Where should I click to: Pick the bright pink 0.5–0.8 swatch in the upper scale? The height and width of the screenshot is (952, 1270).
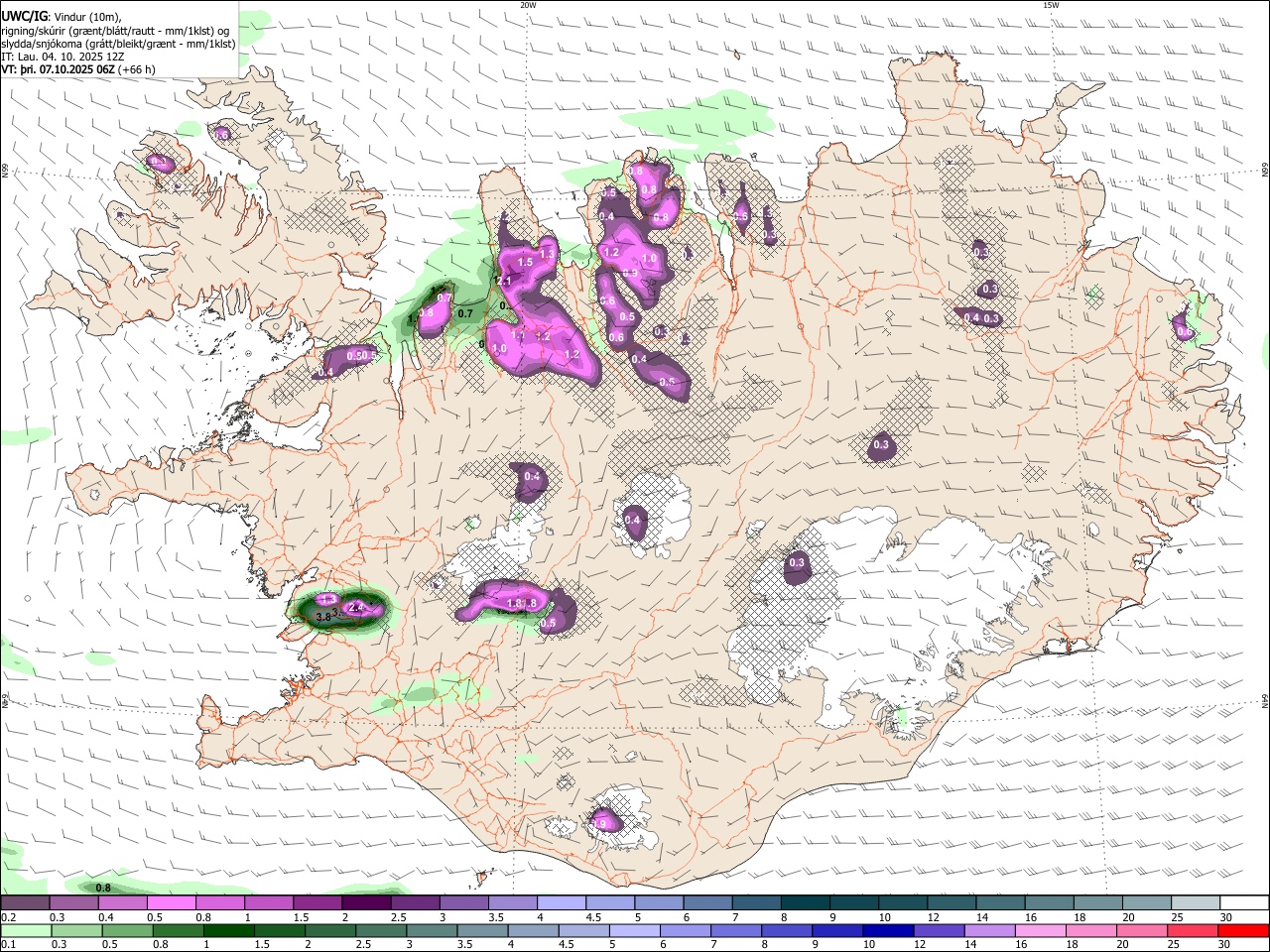pyautogui.click(x=172, y=902)
